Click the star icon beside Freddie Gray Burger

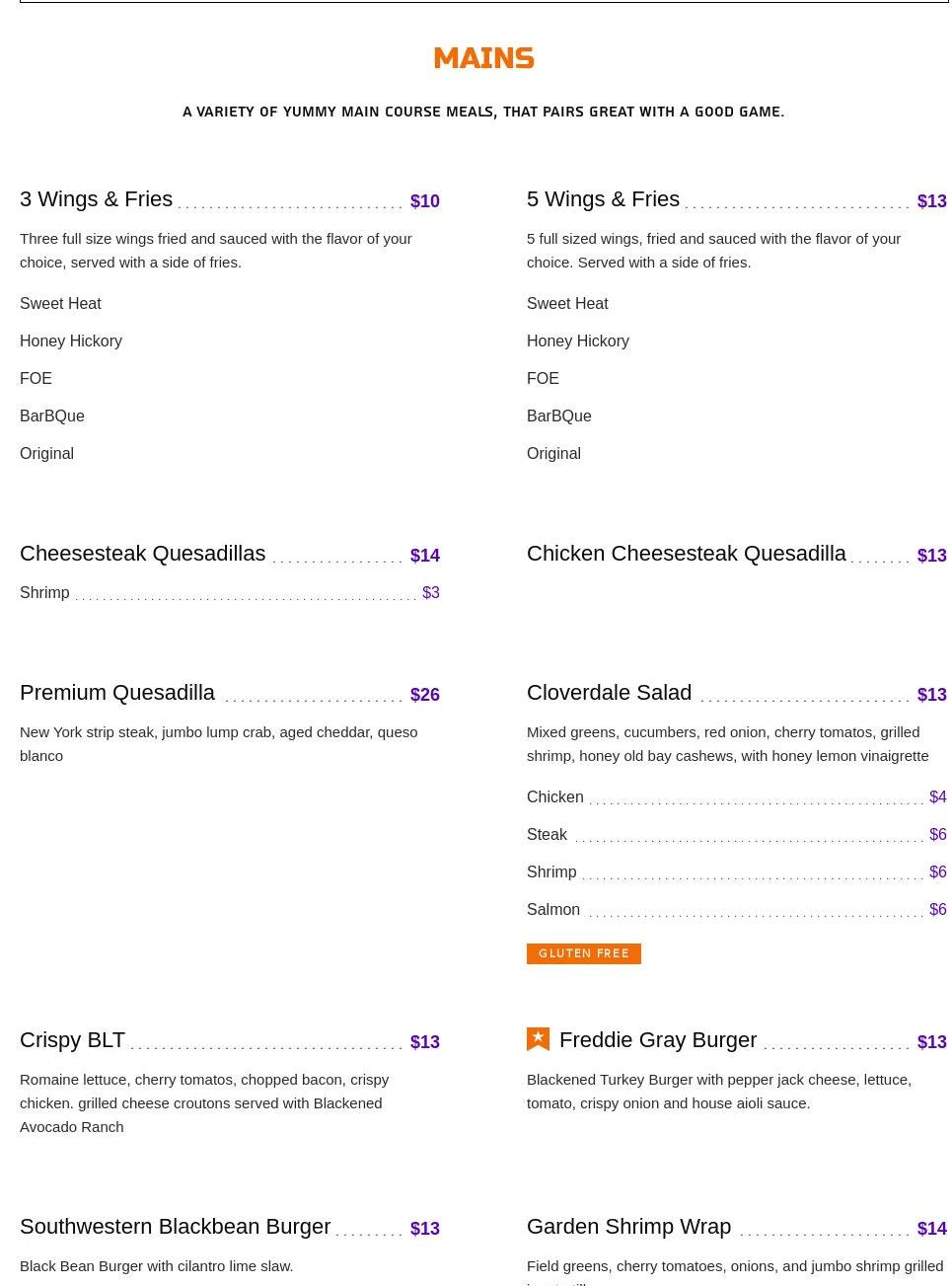point(538,1039)
